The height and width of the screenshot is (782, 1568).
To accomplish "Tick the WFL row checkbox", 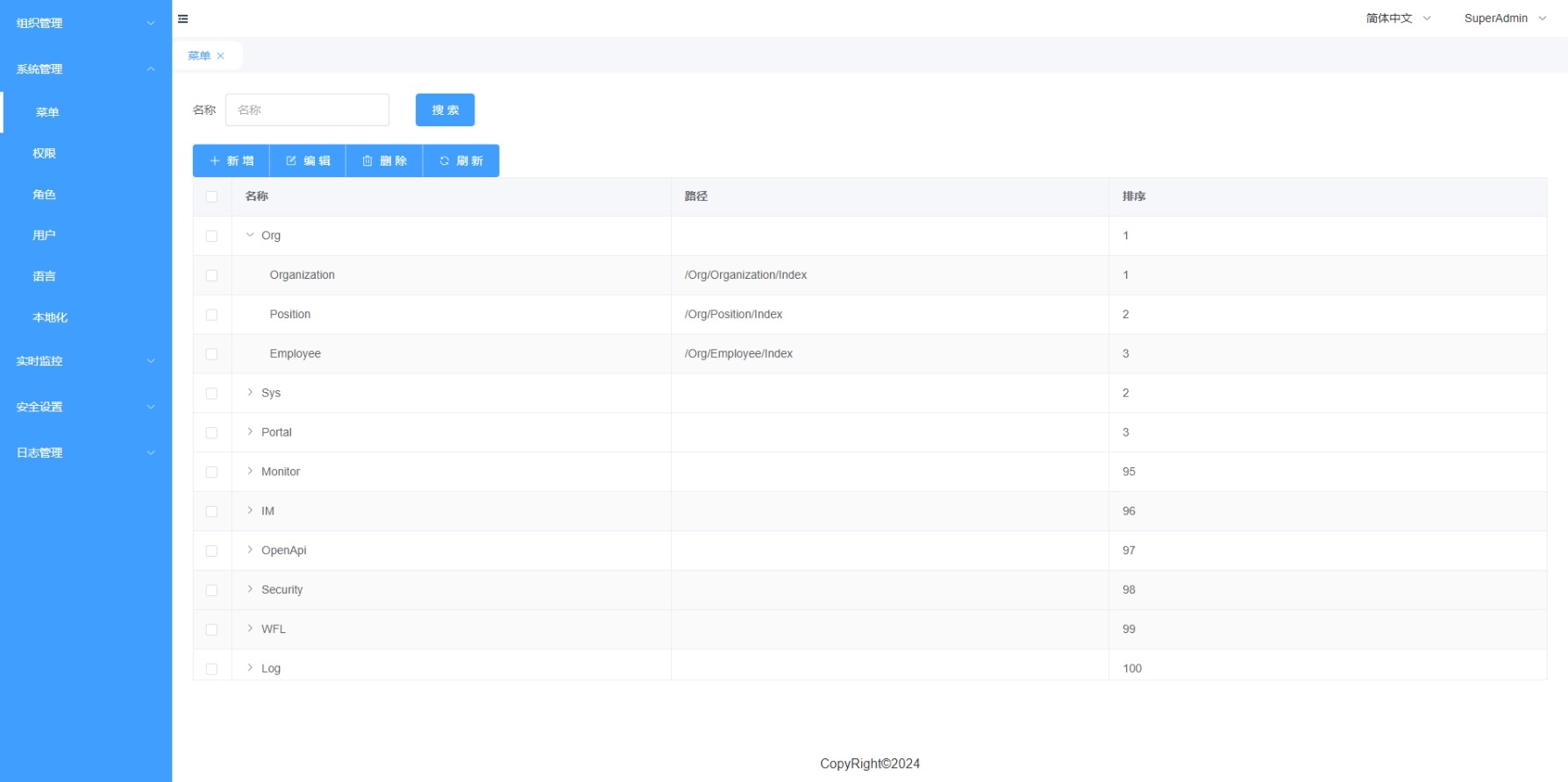I will [211, 630].
